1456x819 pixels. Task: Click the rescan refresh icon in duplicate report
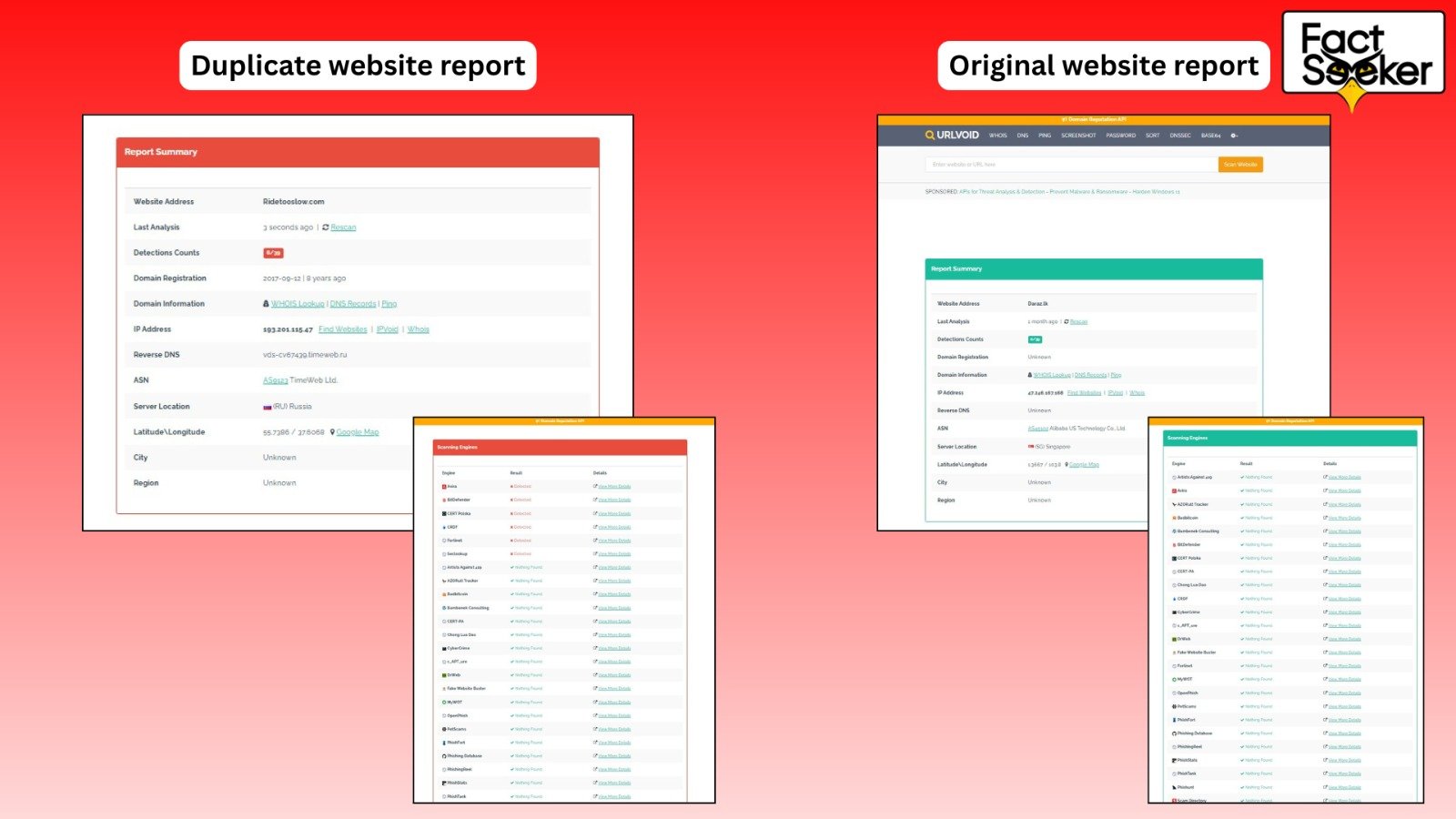tap(326, 227)
